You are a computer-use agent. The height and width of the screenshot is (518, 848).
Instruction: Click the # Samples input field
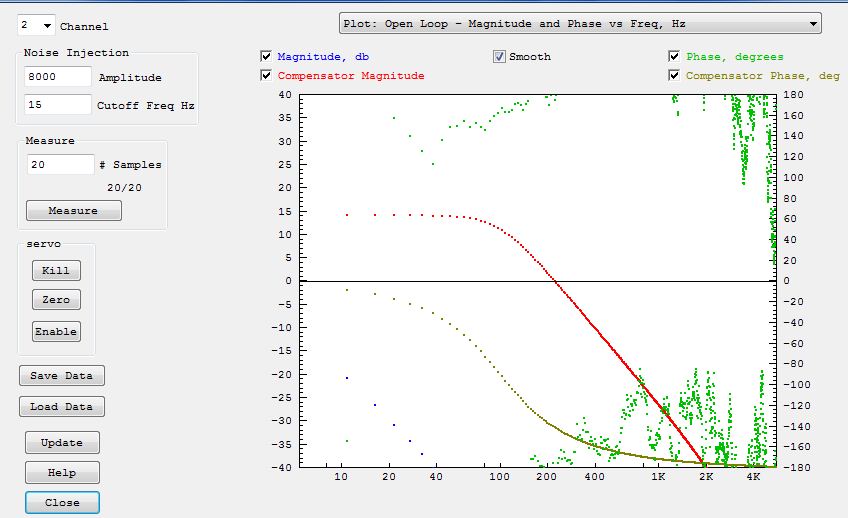[x=61, y=164]
